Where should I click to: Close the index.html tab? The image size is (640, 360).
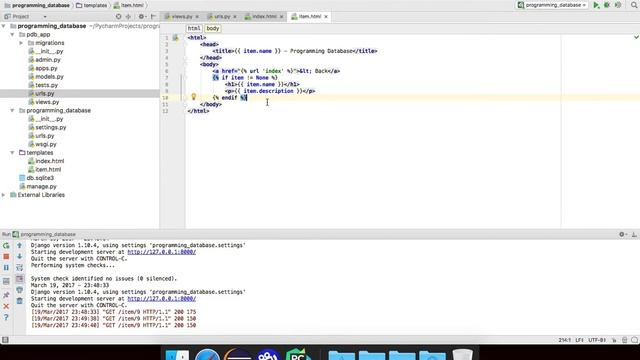coord(281,17)
